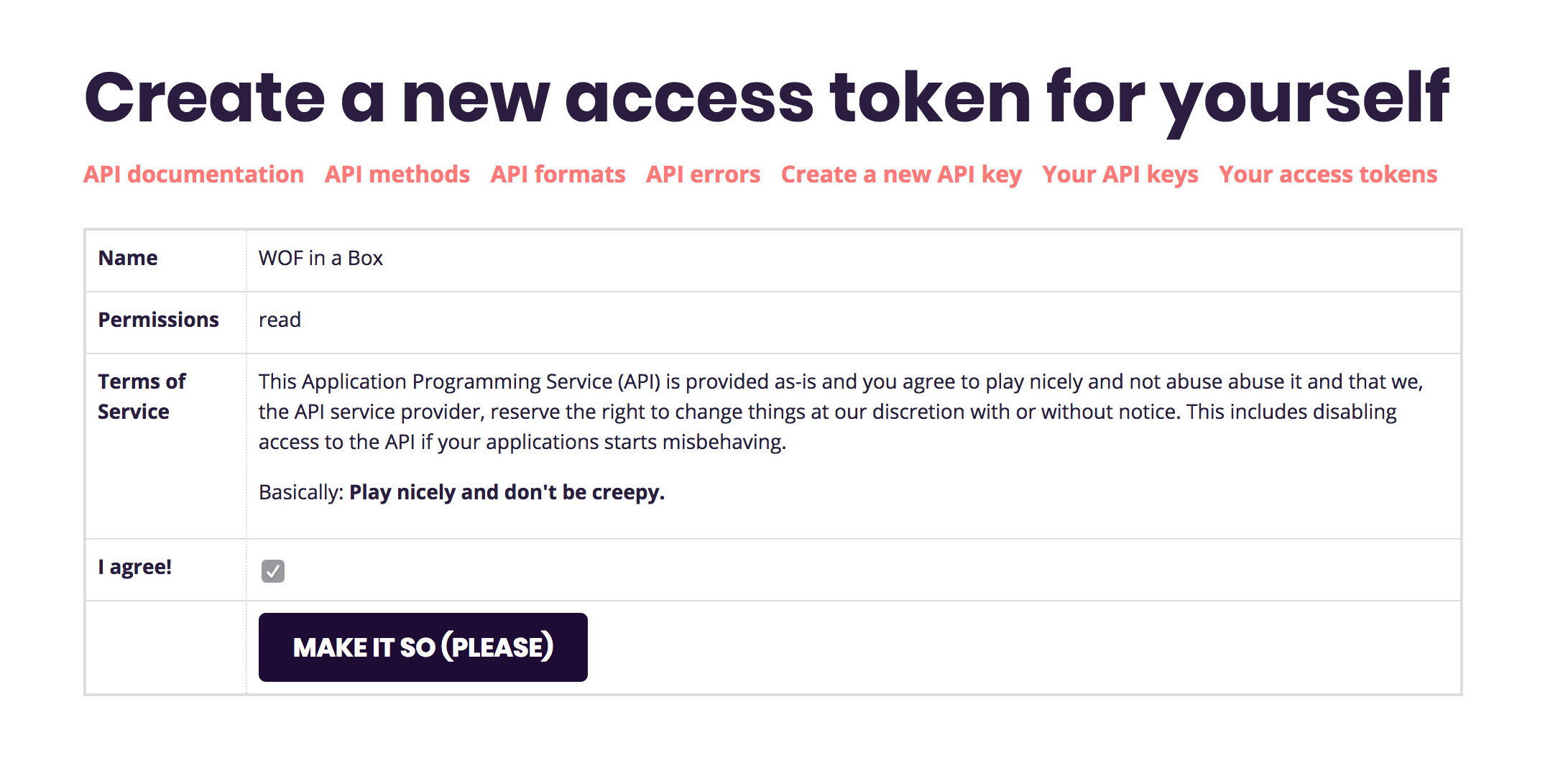The height and width of the screenshot is (758, 1568).
Task: Go to Your access tokens
Action: pyautogui.click(x=1328, y=175)
